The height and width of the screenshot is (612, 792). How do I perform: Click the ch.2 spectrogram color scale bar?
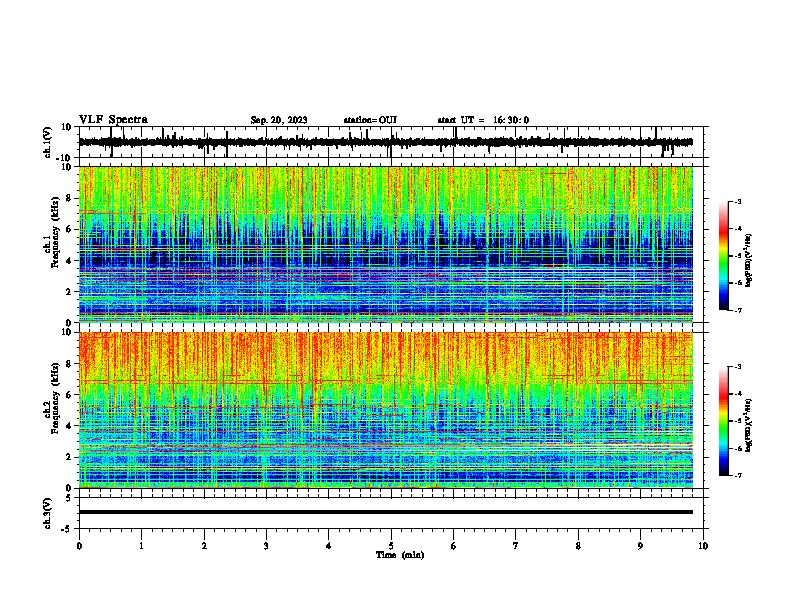tap(724, 421)
